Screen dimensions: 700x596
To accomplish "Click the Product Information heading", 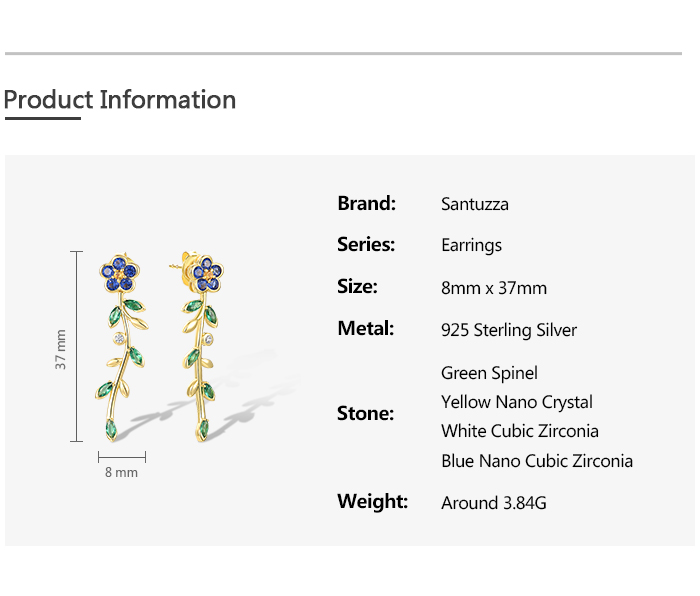I will point(120,100).
